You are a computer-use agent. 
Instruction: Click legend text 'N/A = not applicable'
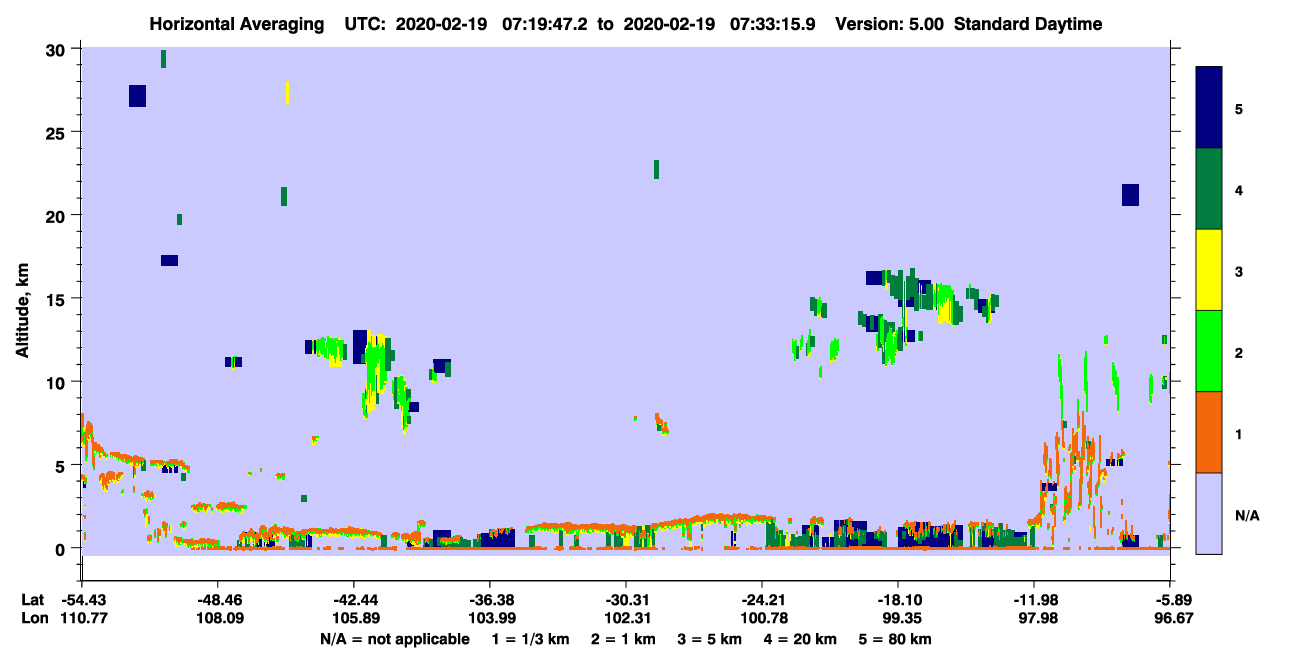click(395, 639)
